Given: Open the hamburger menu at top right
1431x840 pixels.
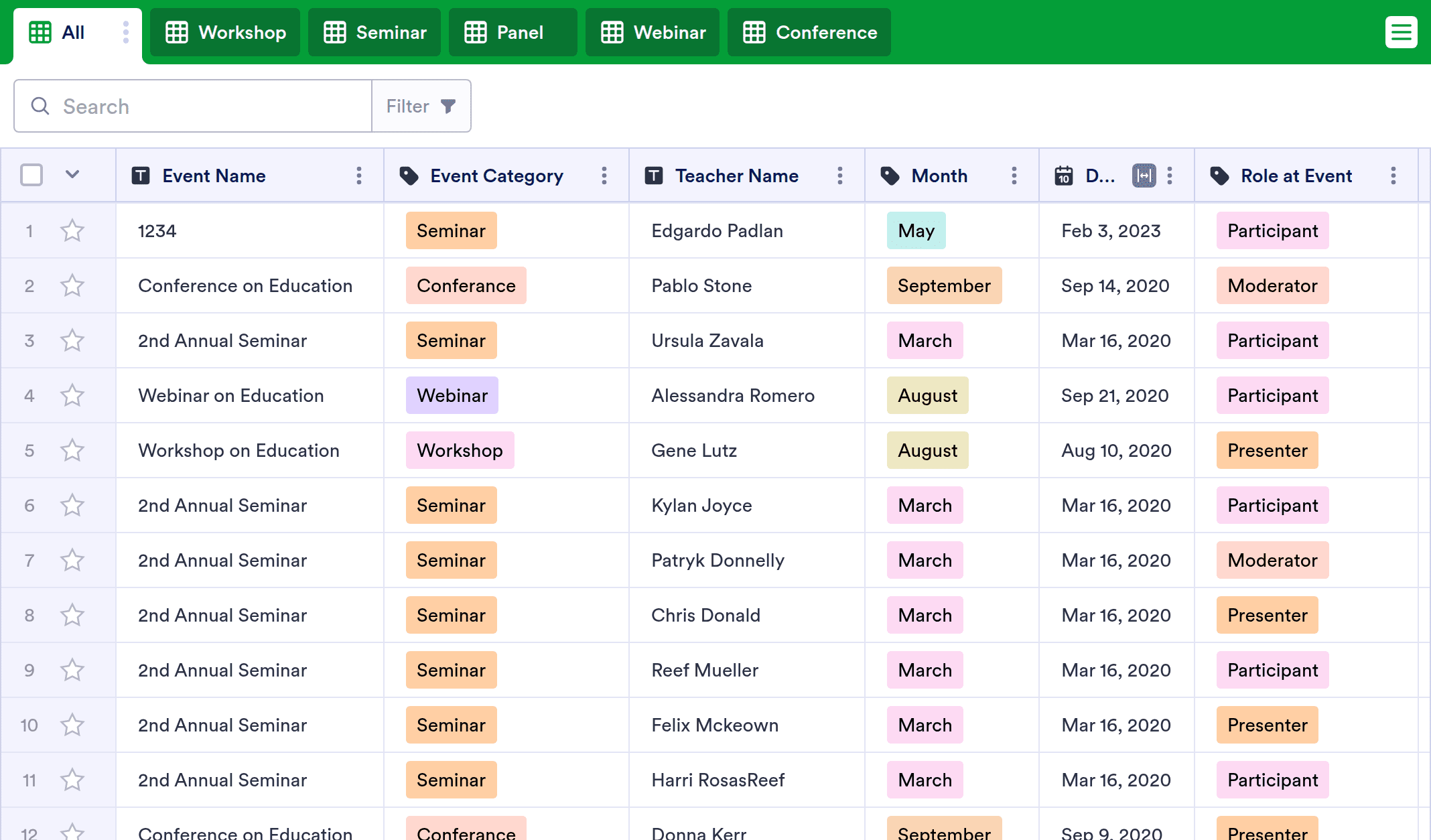Looking at the screenshot, I should 1401,32.
